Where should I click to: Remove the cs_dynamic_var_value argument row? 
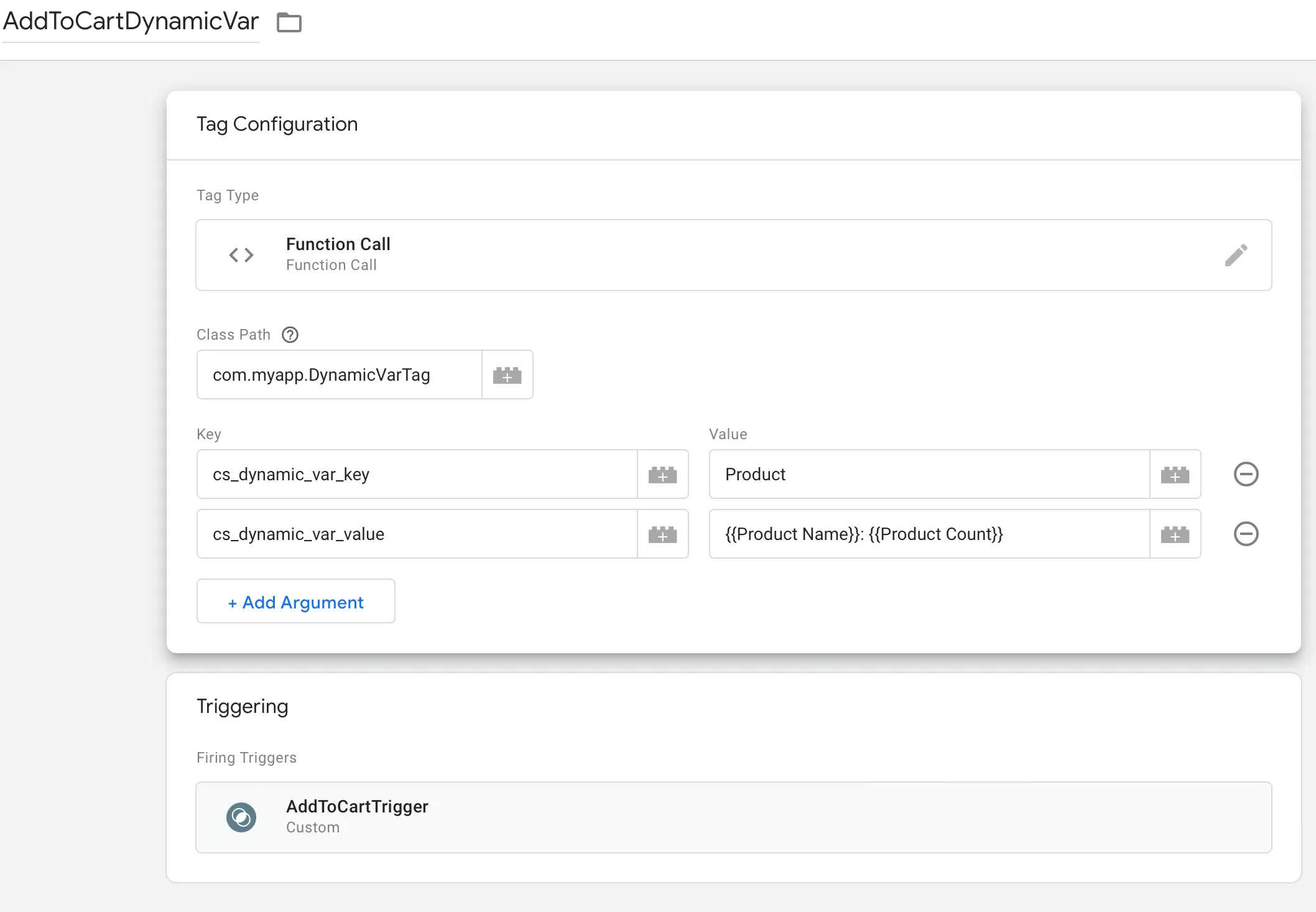1246,534
